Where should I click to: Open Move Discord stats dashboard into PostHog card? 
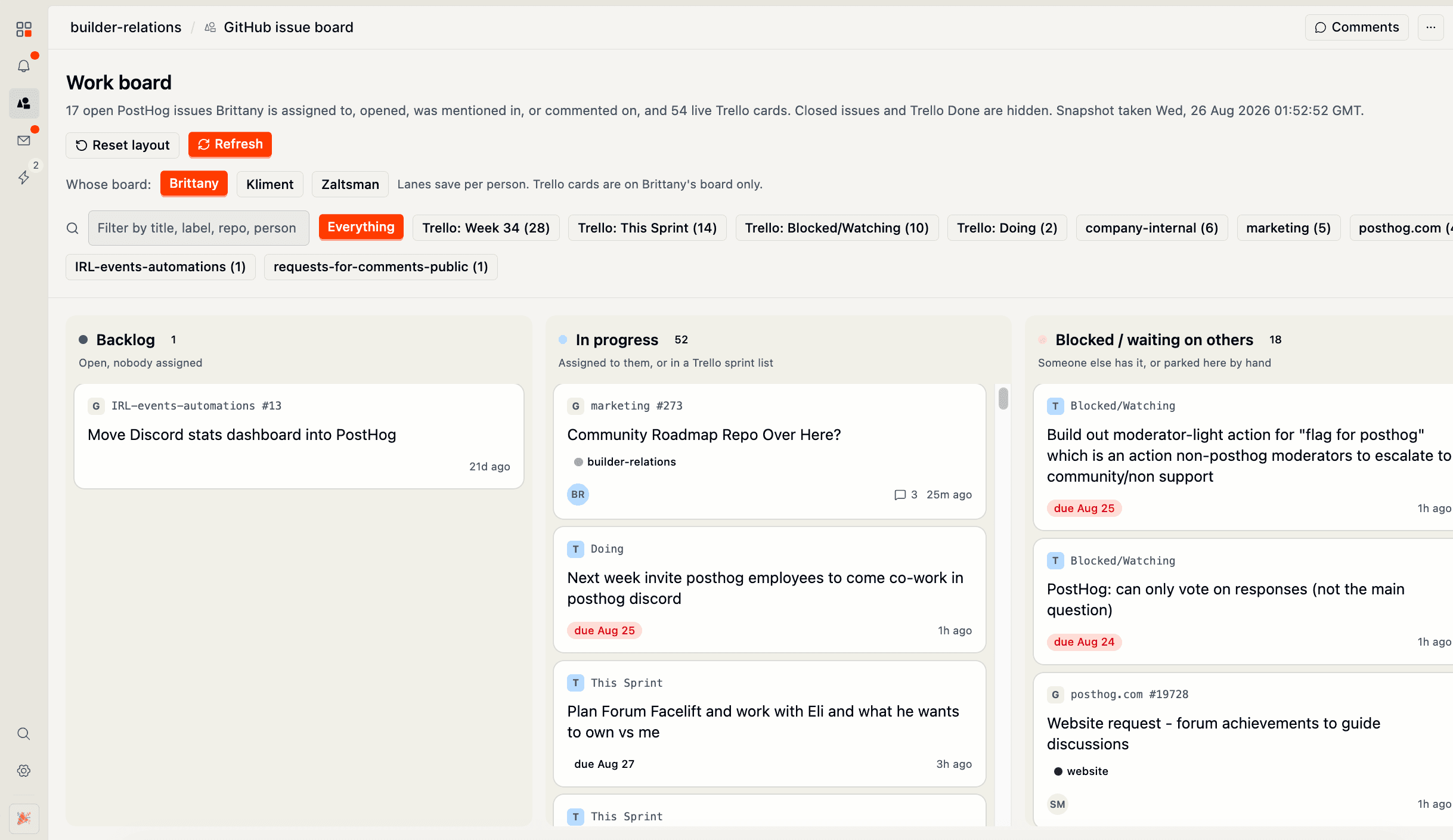pos(299,436)
